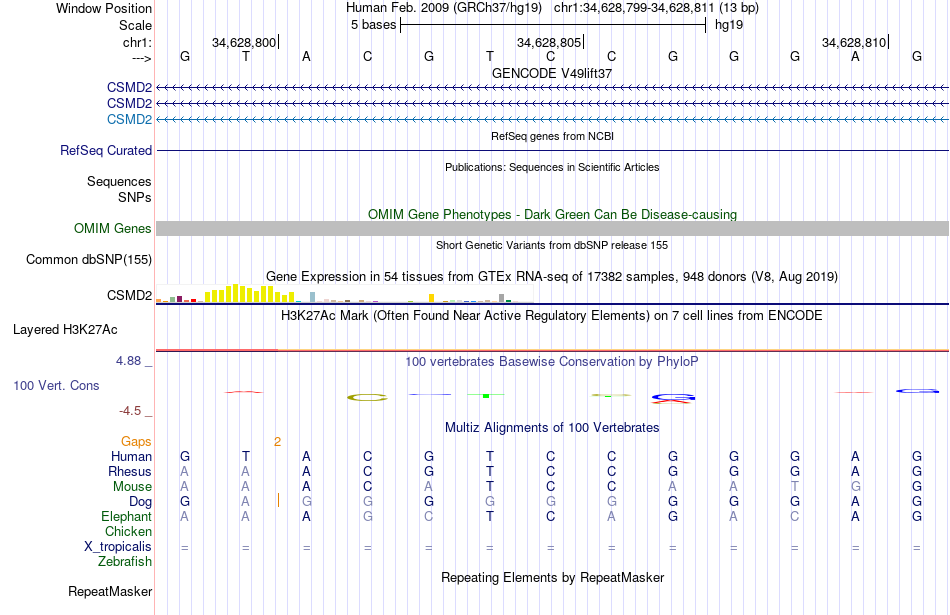This screenshot has height=615, width=950.
Task: Select the Human alignment row label
Action: [x=131, y=456]
